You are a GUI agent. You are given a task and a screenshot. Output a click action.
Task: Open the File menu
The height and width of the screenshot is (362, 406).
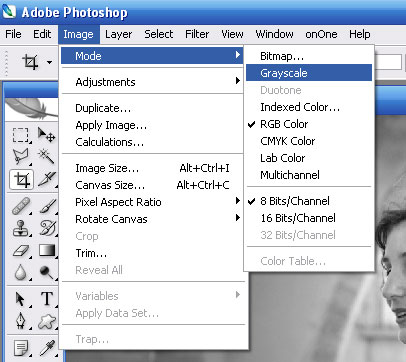click(13, 34)
